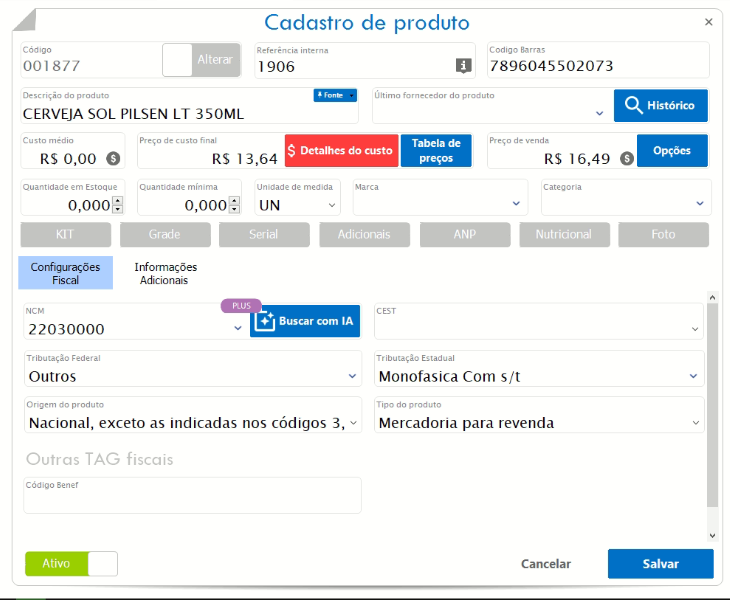Open Histórico with magnifier icon
This screenshot has width=730, height=600.
(x=660, y=105)
